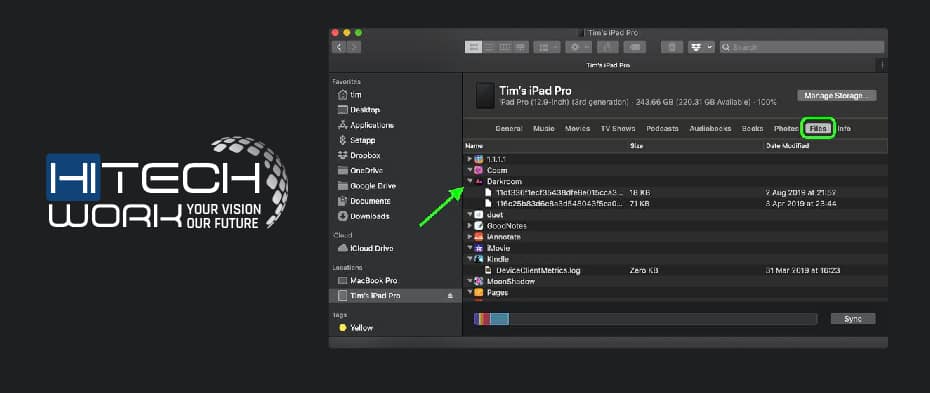The image size is (930, 393).
Task: Select MacBook Pro under Locations
Action: point(367,280)
